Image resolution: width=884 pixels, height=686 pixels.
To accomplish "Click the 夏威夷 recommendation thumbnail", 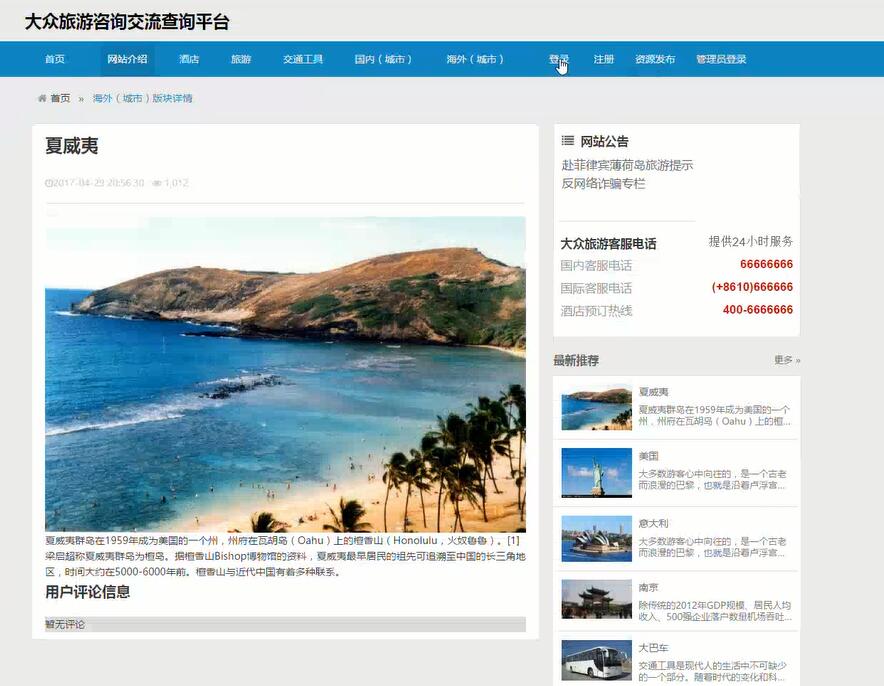I will pyautogui.click(x=596, y=408).
